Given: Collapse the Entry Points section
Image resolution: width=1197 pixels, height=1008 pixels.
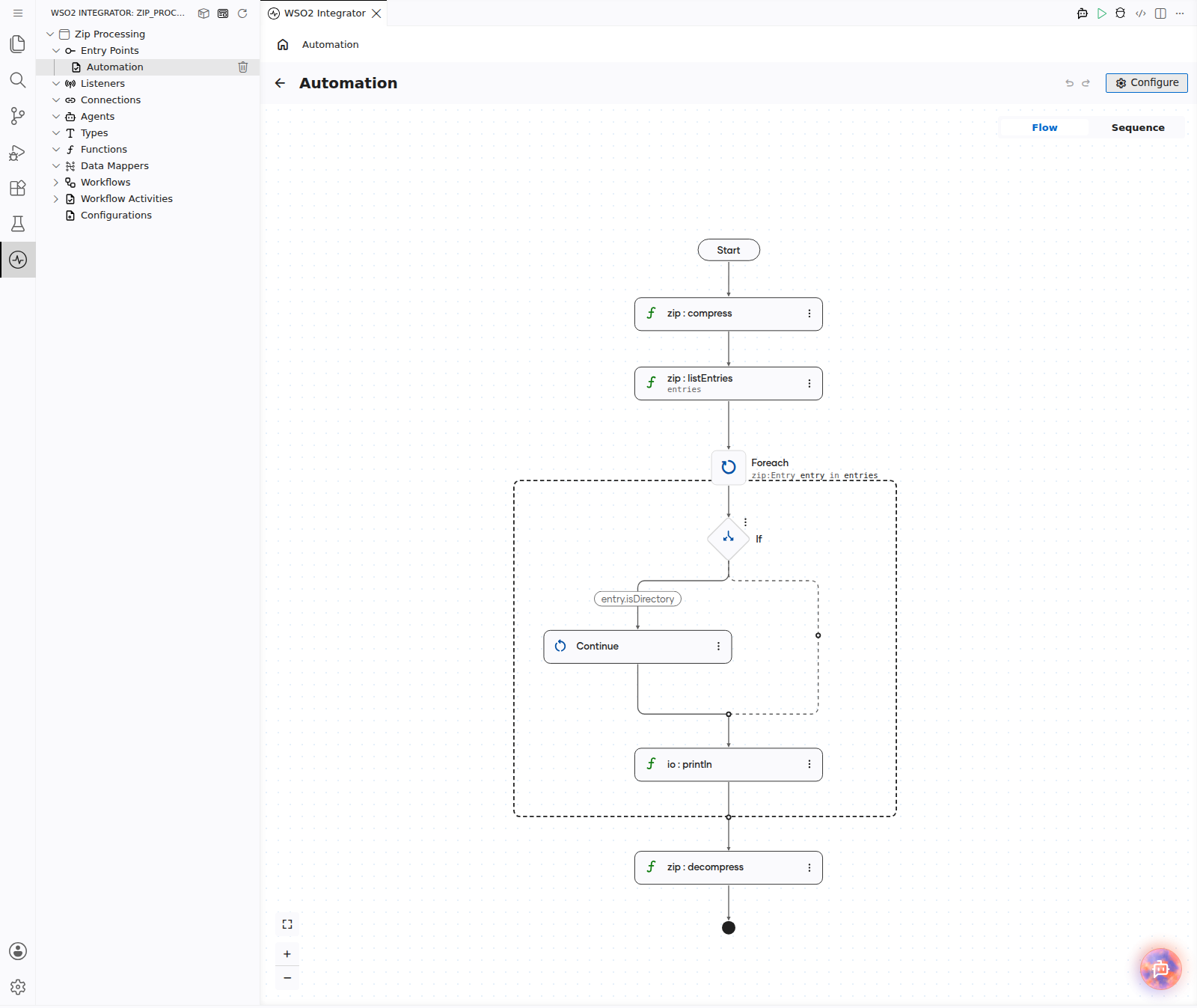Looking at the screenshot, I should click(x=56, y=51).
